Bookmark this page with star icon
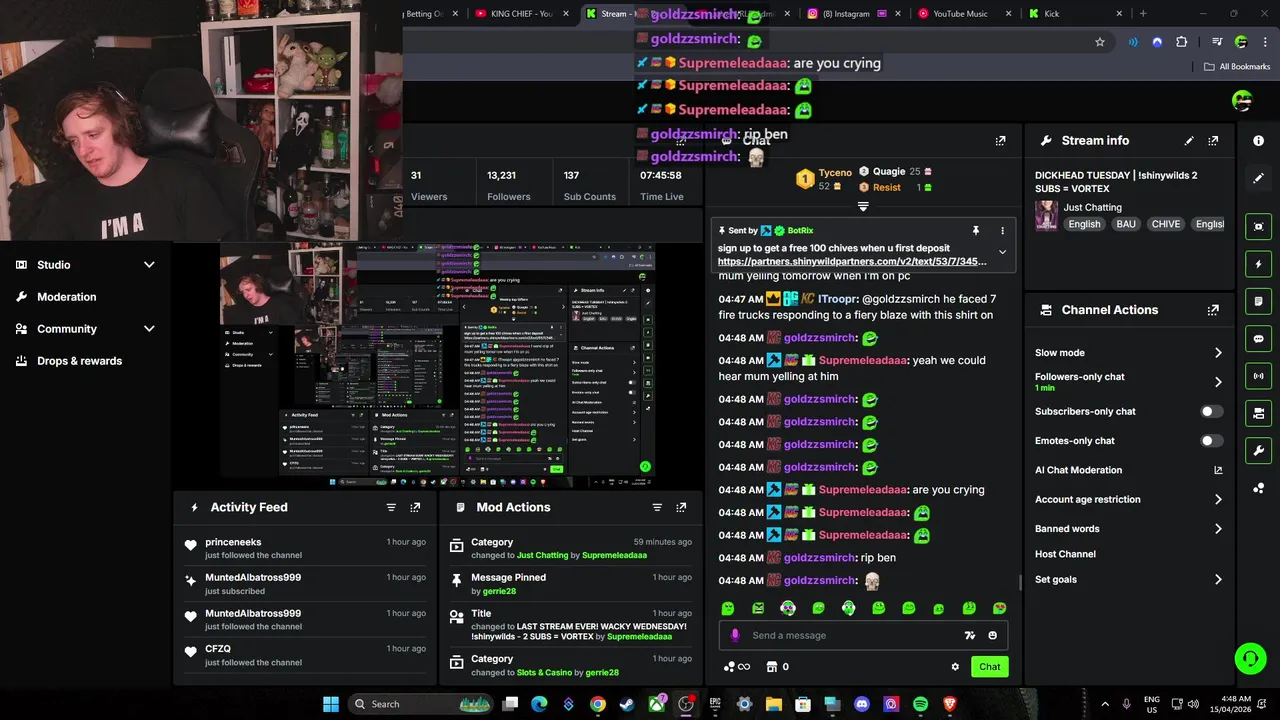The width and height of the screenshot is (1280, 720). (x=1100, y=42)
